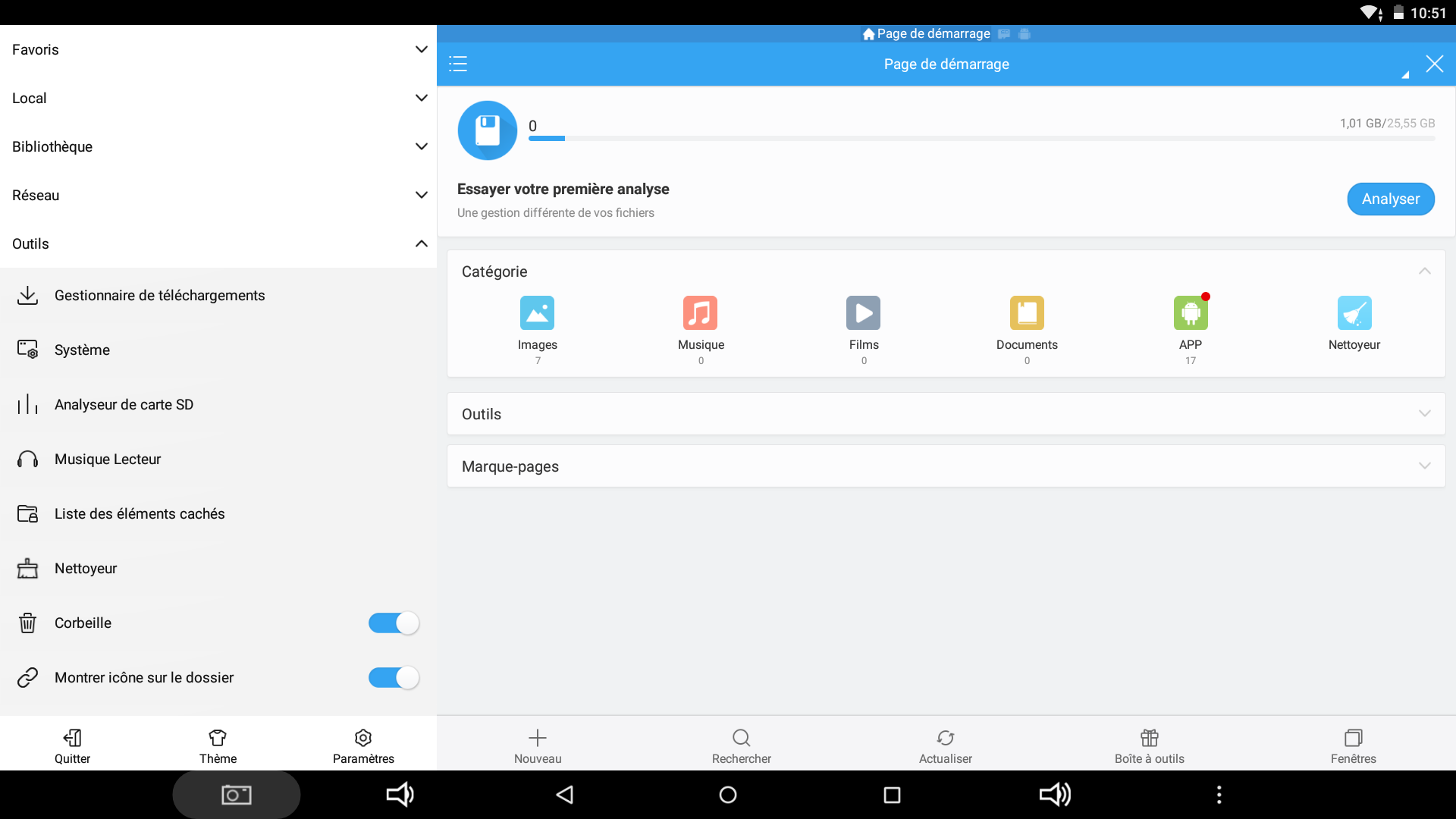The image size is (1456, 819).
Task: Click the storage usage progress bar
Action: 981,138
